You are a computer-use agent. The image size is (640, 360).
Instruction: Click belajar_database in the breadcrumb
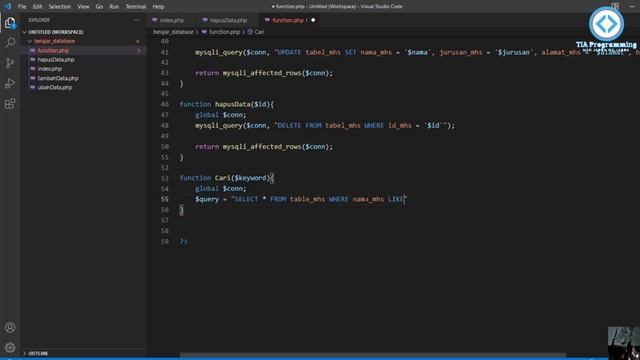coord(173,32)
